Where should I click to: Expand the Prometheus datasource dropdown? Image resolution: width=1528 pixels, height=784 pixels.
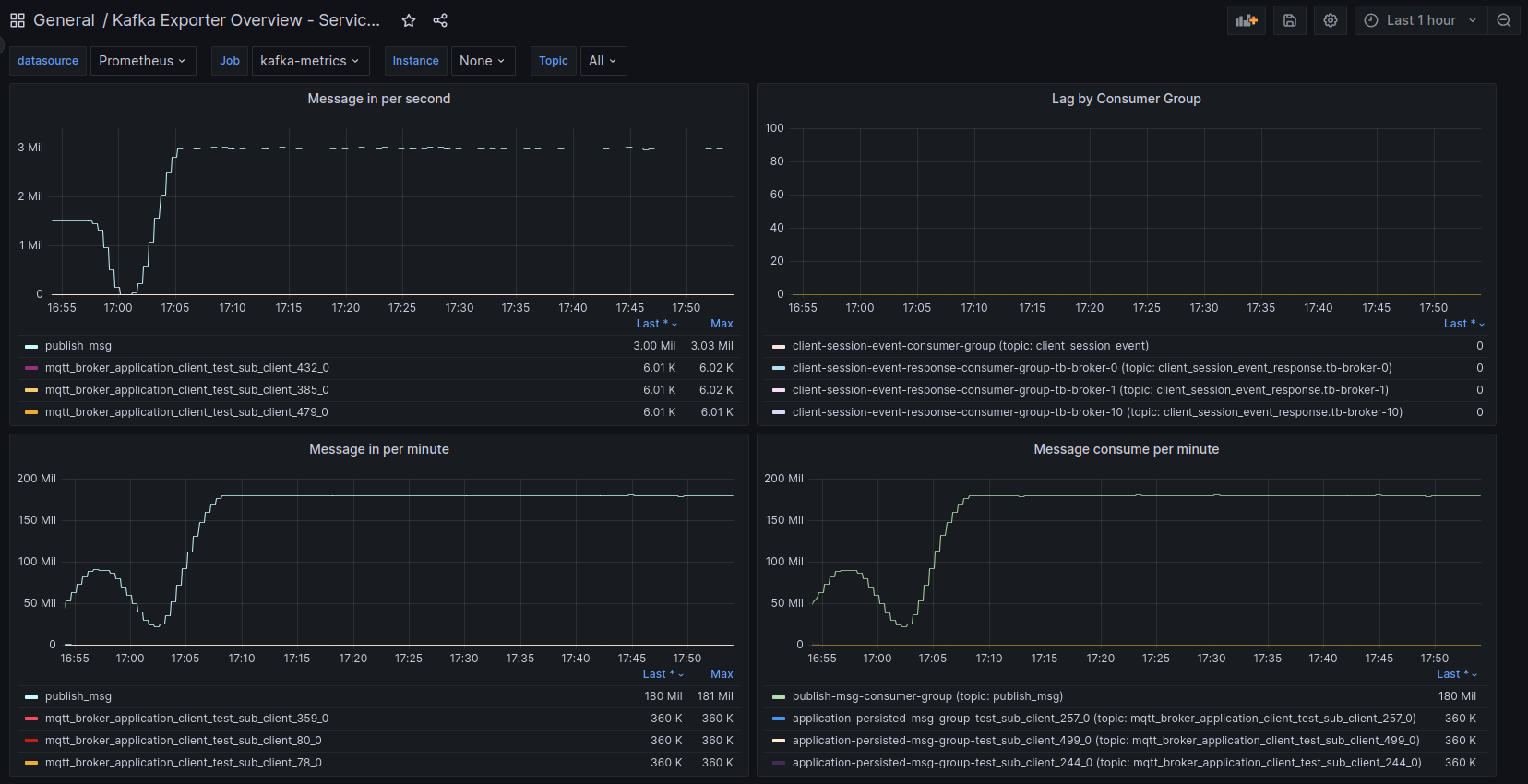click(143, 61)
